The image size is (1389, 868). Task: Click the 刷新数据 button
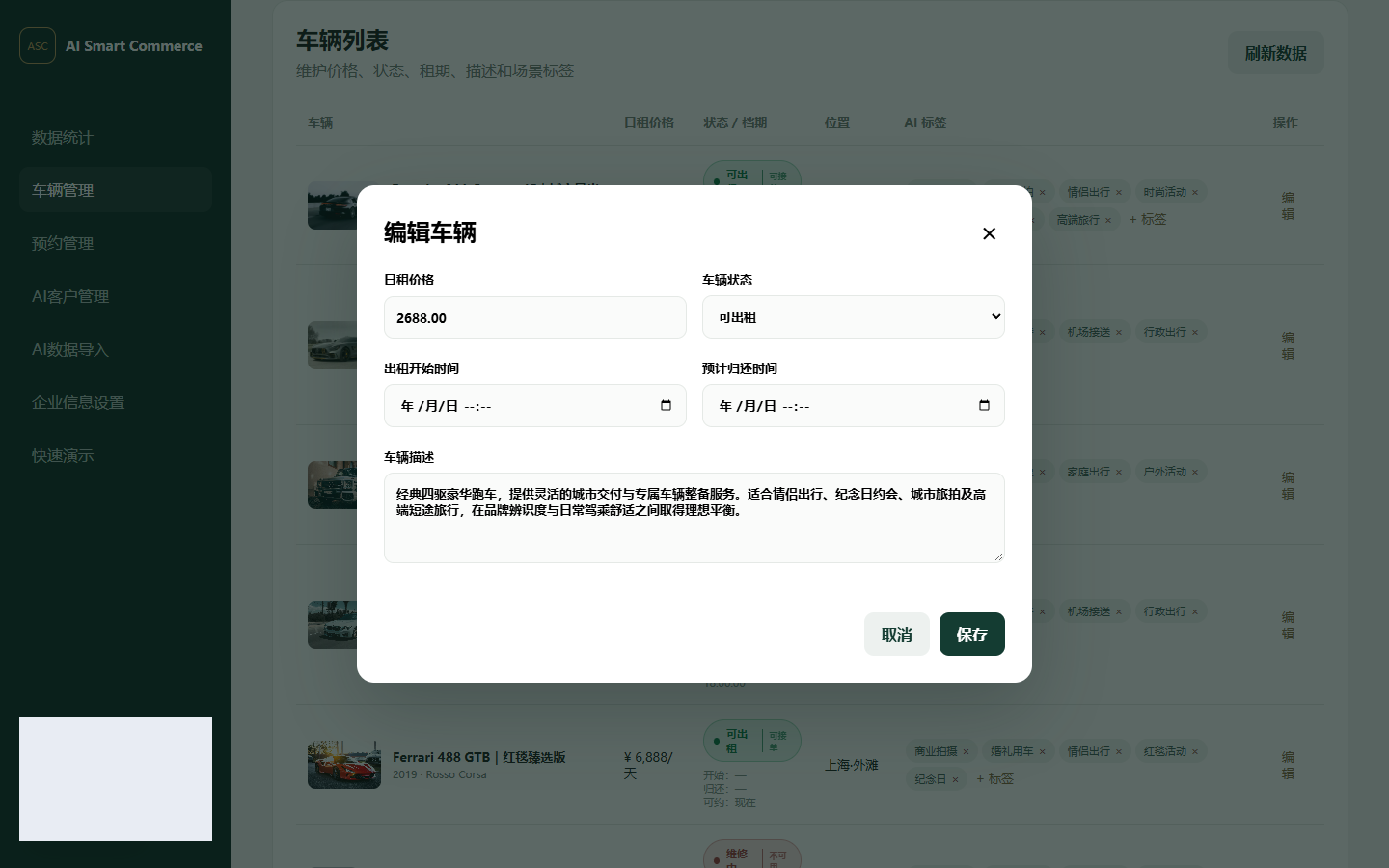(x=1275, y=53)
